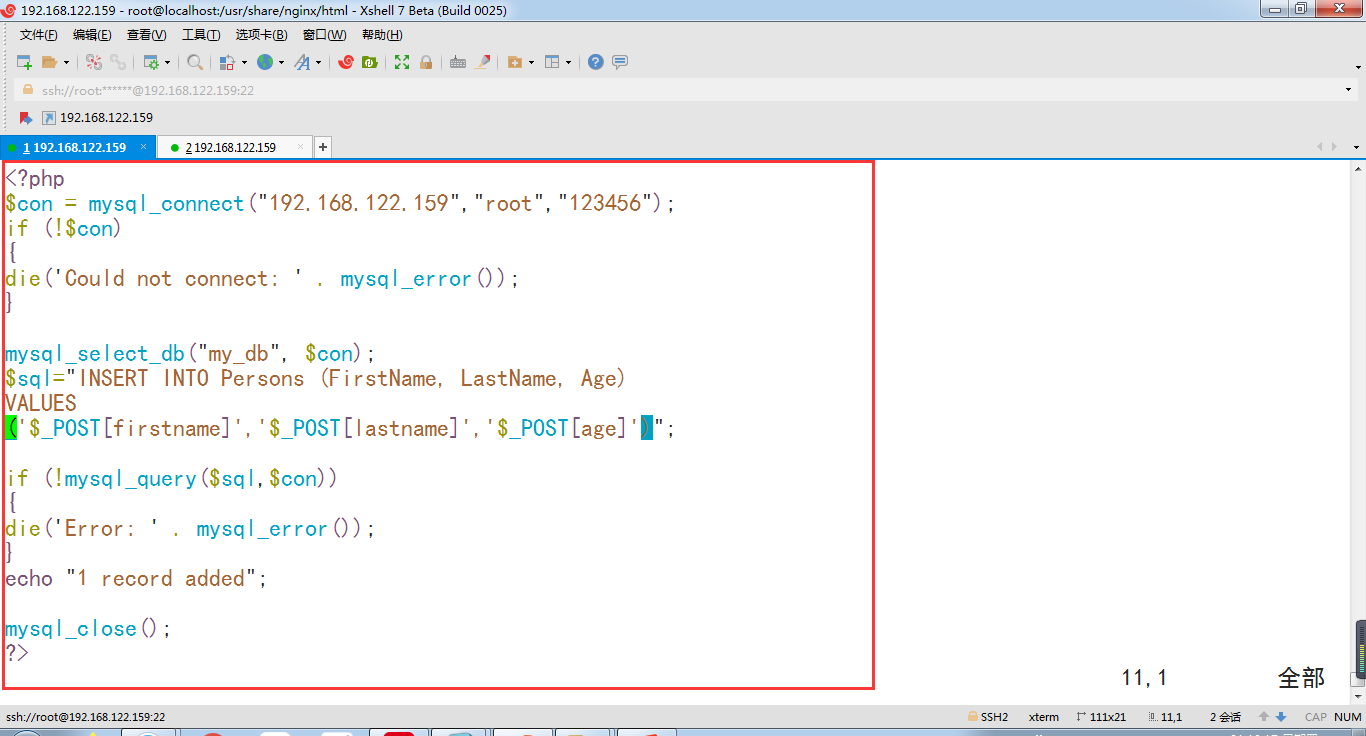1366x736 pixels.
Task: Click the Font icon
Action: (x=302, y=62)
